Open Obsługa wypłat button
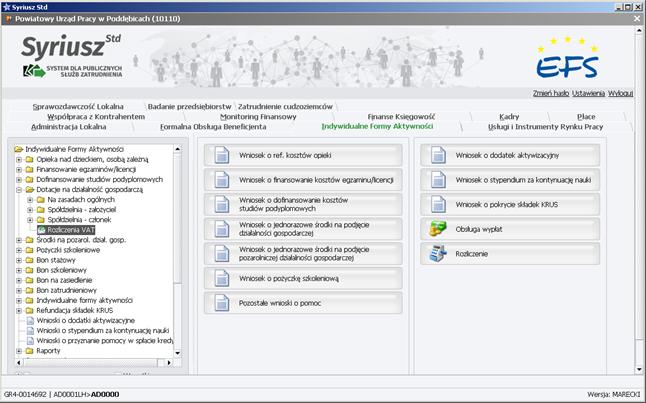Viewport: 646px width, 403px height. [x=510, y=229]
